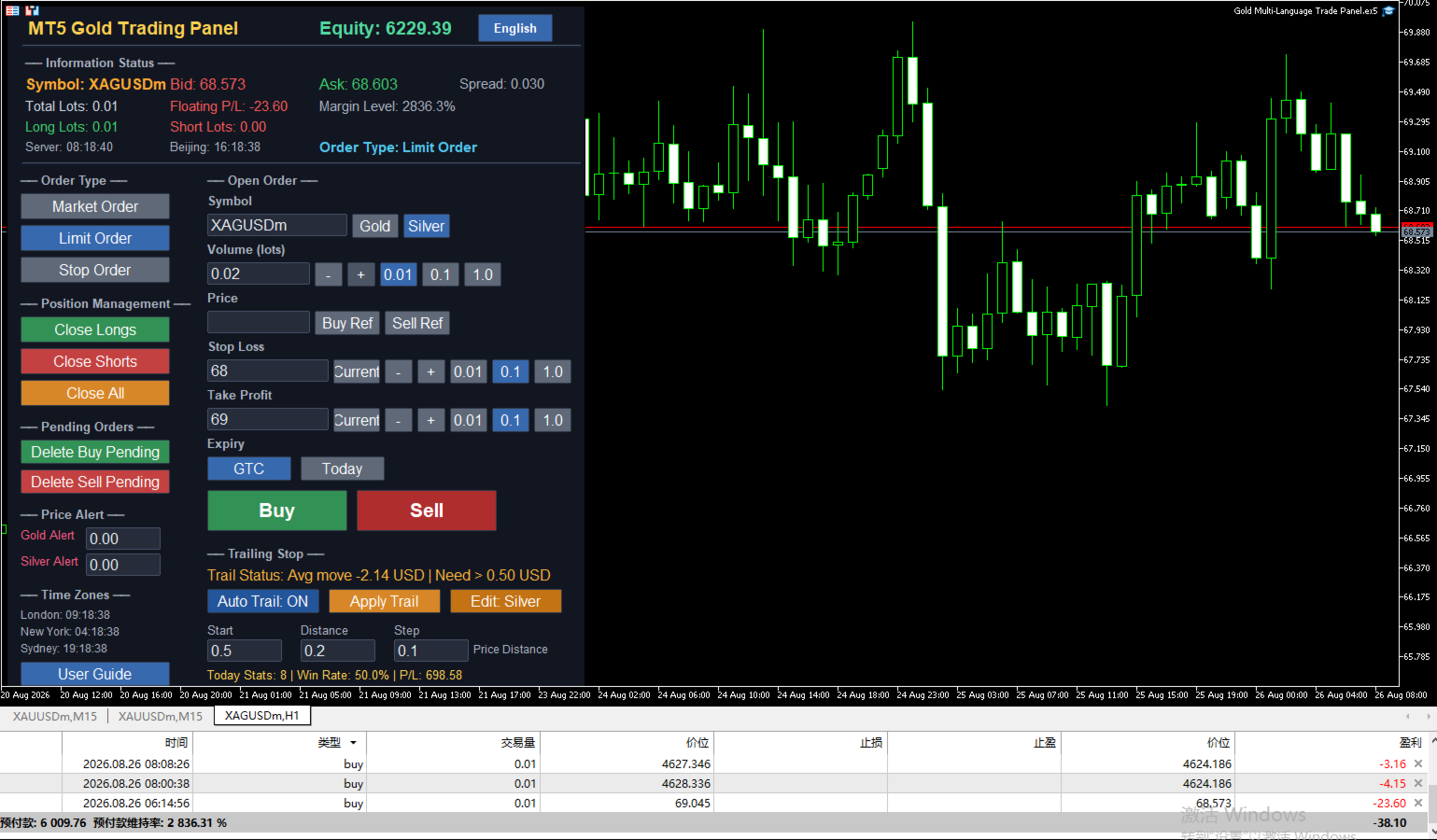Decrease Take Profit with minus button
The width and height of the screenshot is (1437, 840).
click(x=399, y=420)
